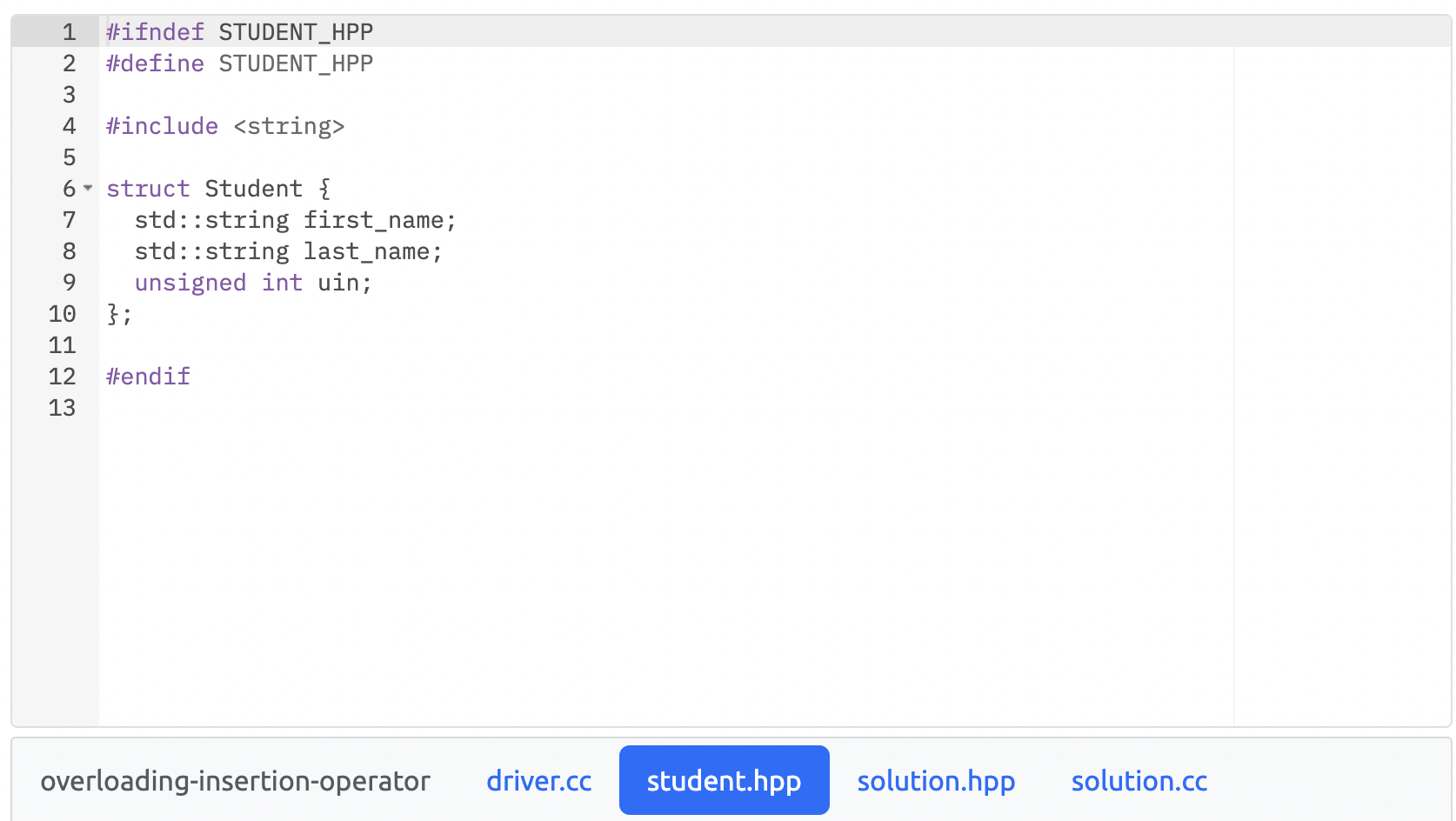
Task: Open the solution.hpp file tab
Action: coord(935,780)
